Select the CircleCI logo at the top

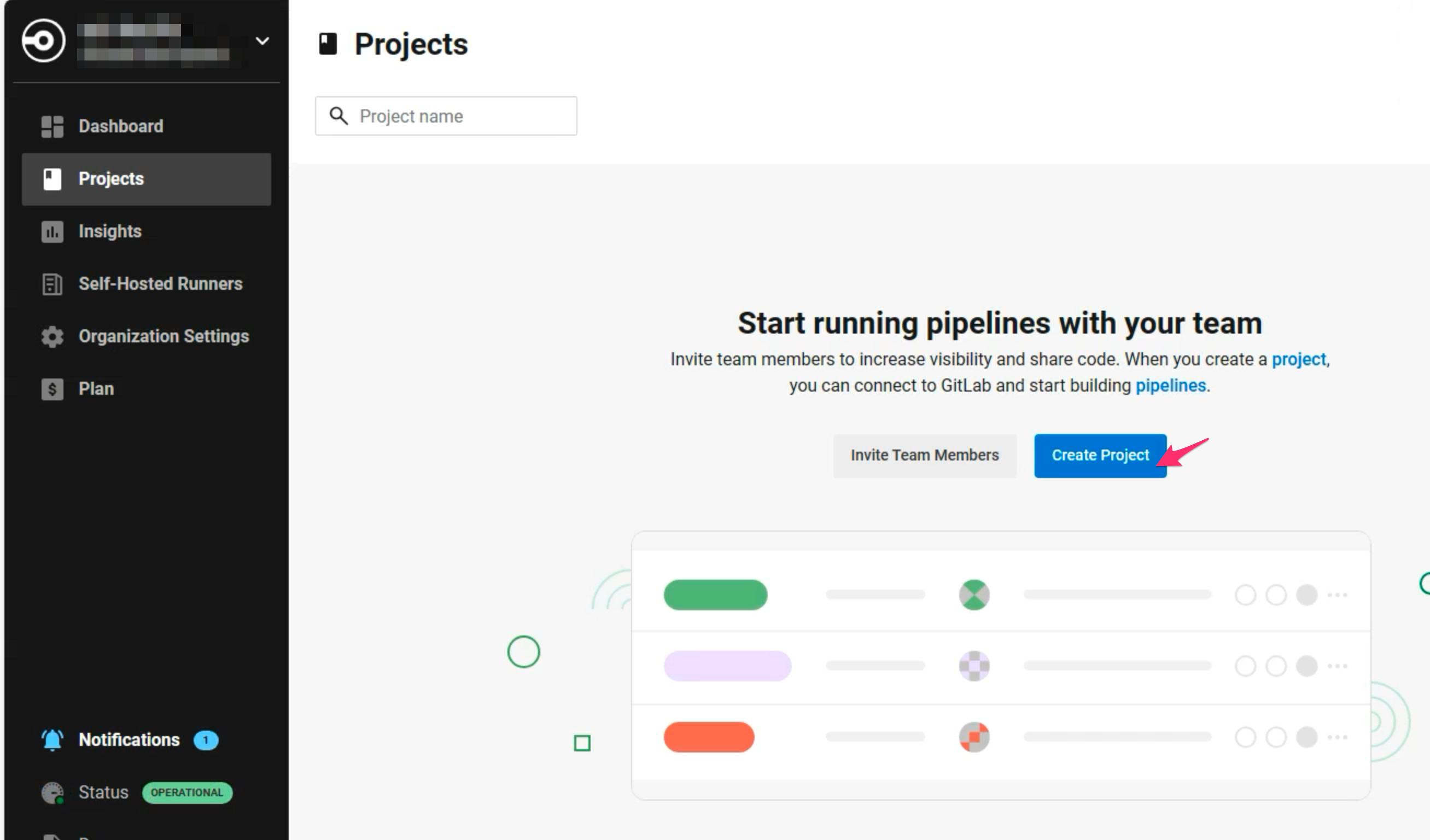click(x=43, y=40)
